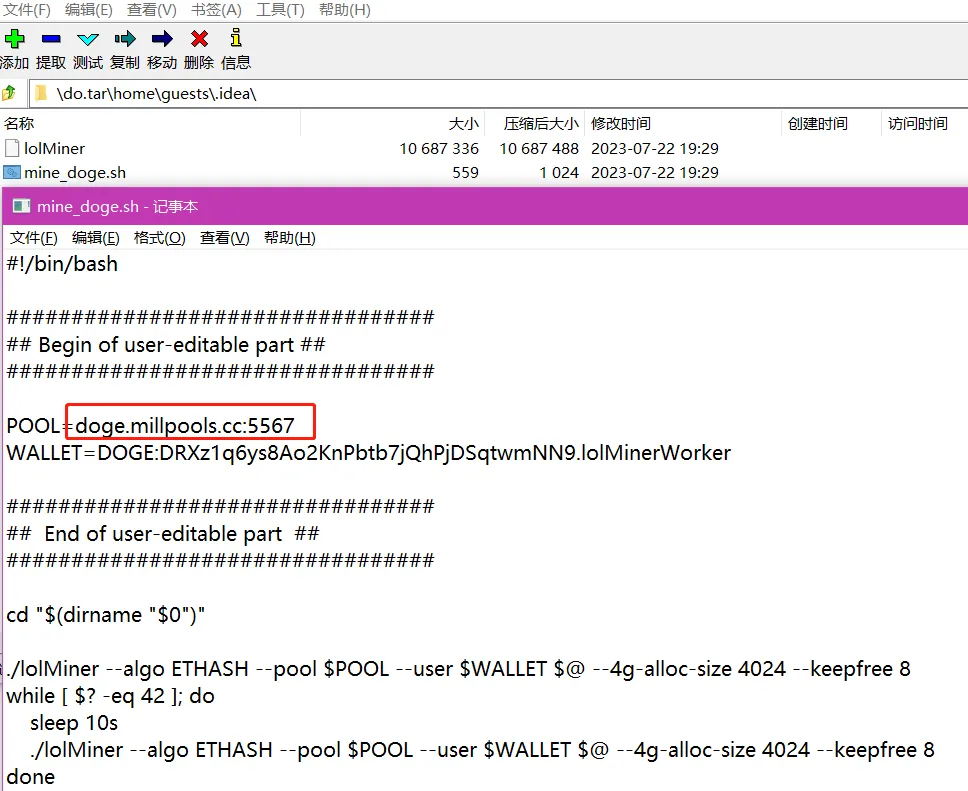This screenshot has width=968, height=791.
Task: Open Notepad Help (帮助) menu
Action: click(x=289, y=238)
